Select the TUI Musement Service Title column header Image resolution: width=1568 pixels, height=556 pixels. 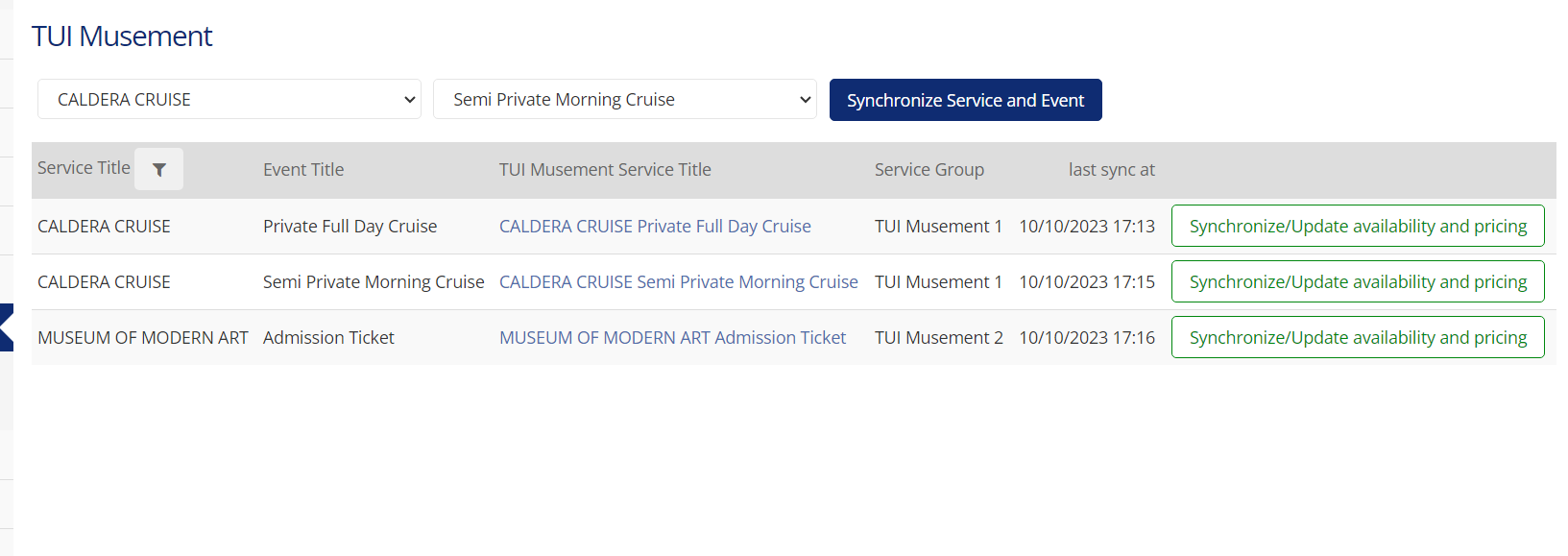point(605,170)
